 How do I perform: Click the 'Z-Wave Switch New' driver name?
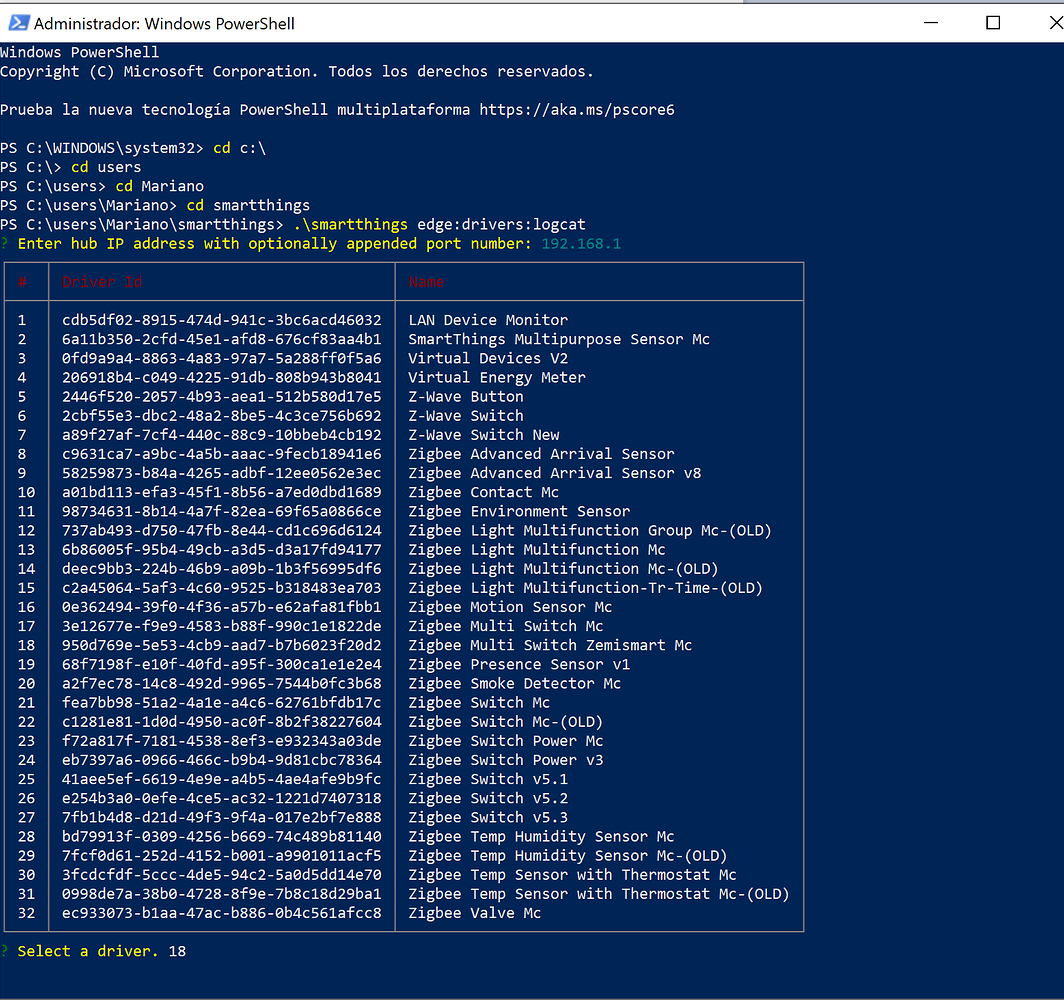(x=484, y=435)
